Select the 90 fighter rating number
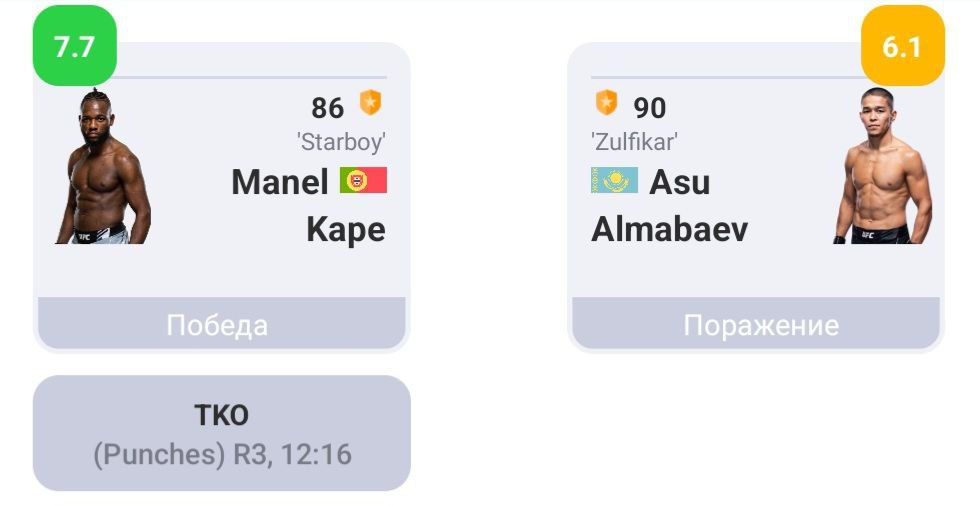 [x=650, y=107]
